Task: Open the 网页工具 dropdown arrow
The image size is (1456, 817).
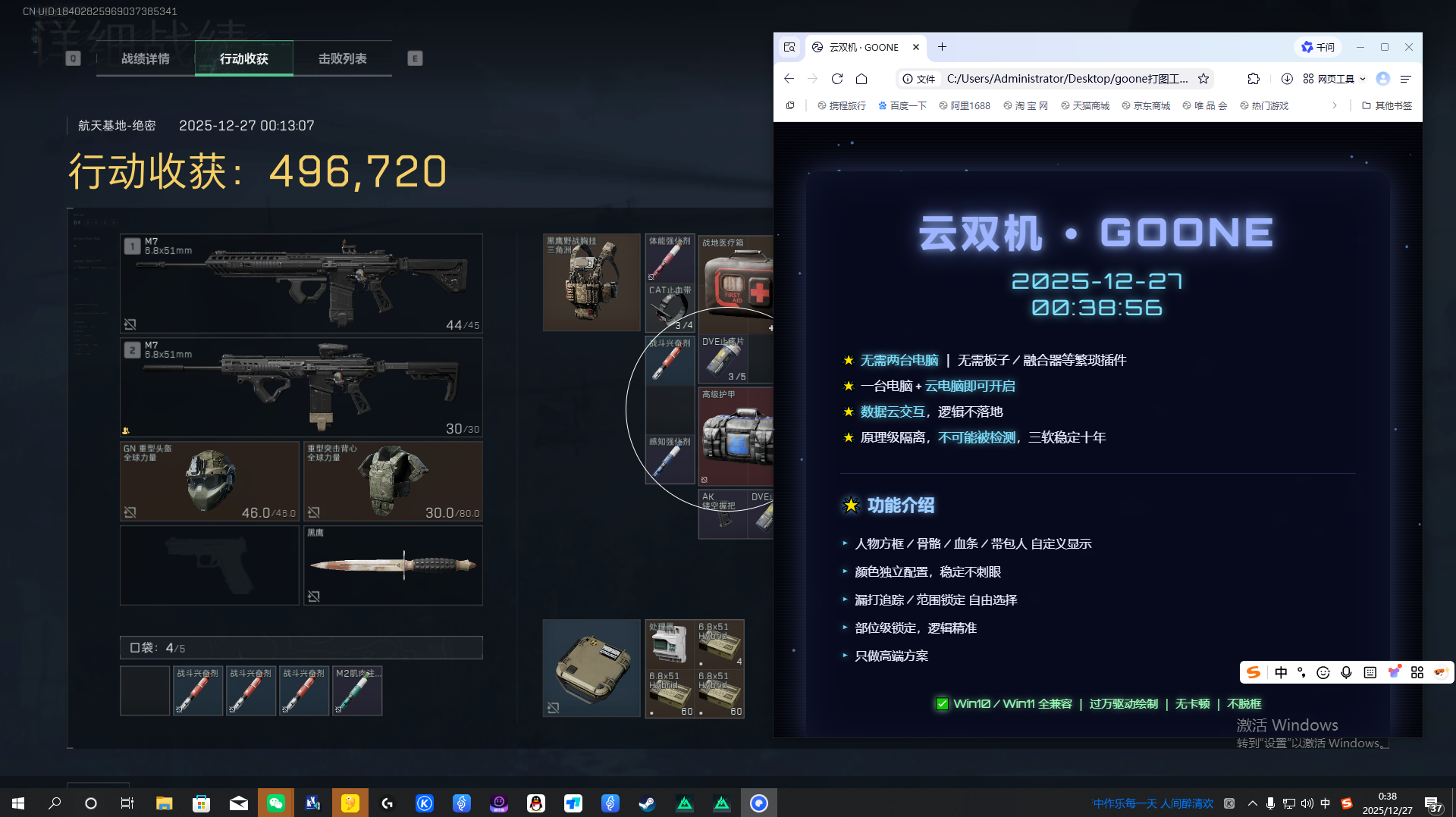Action: tap(1363, 78)
